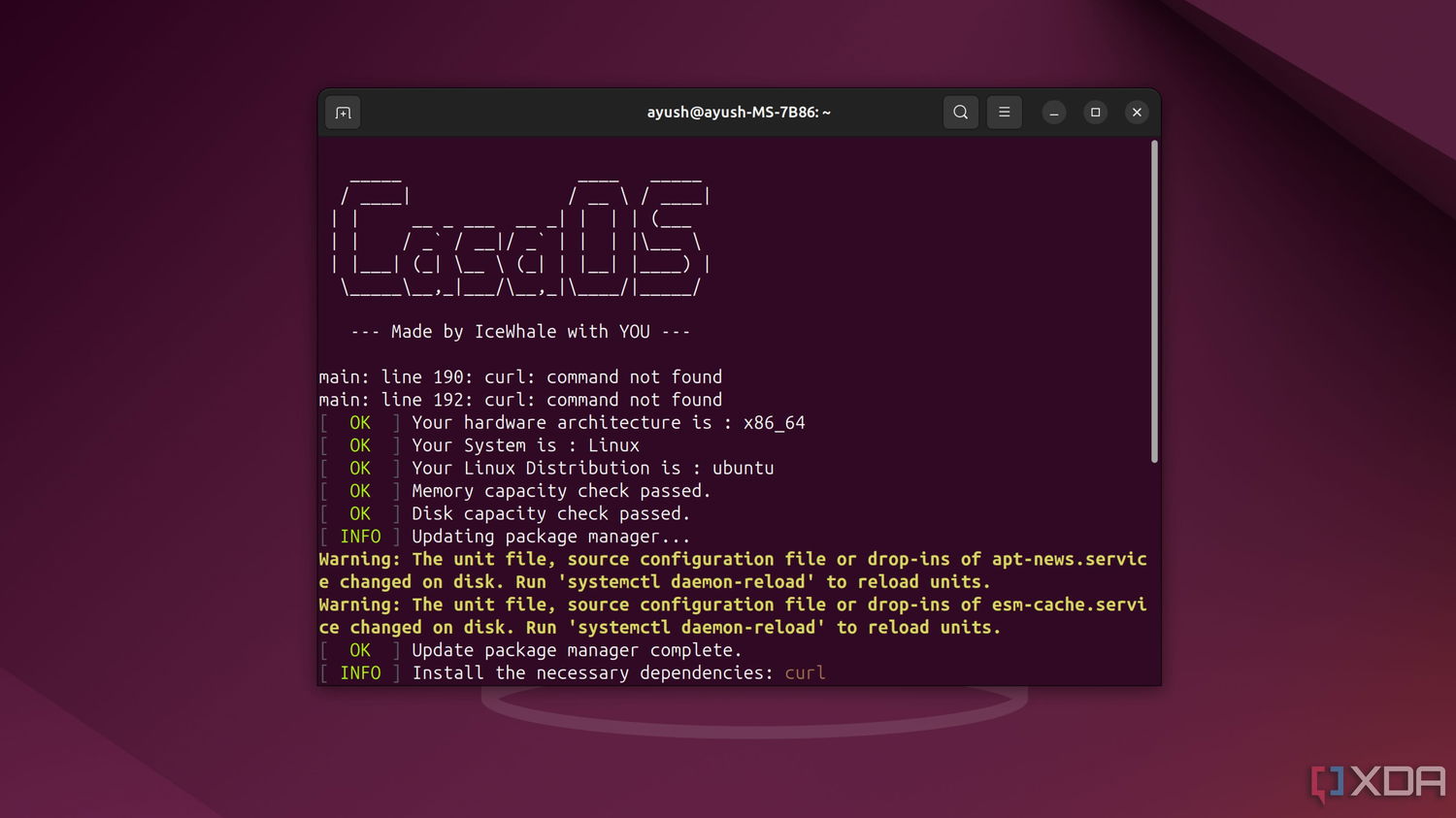Image resolution: width=1456 pixels, height=818 pixels.
Task: Click 'Update package manager complete.' line
Action: (577, 650)
